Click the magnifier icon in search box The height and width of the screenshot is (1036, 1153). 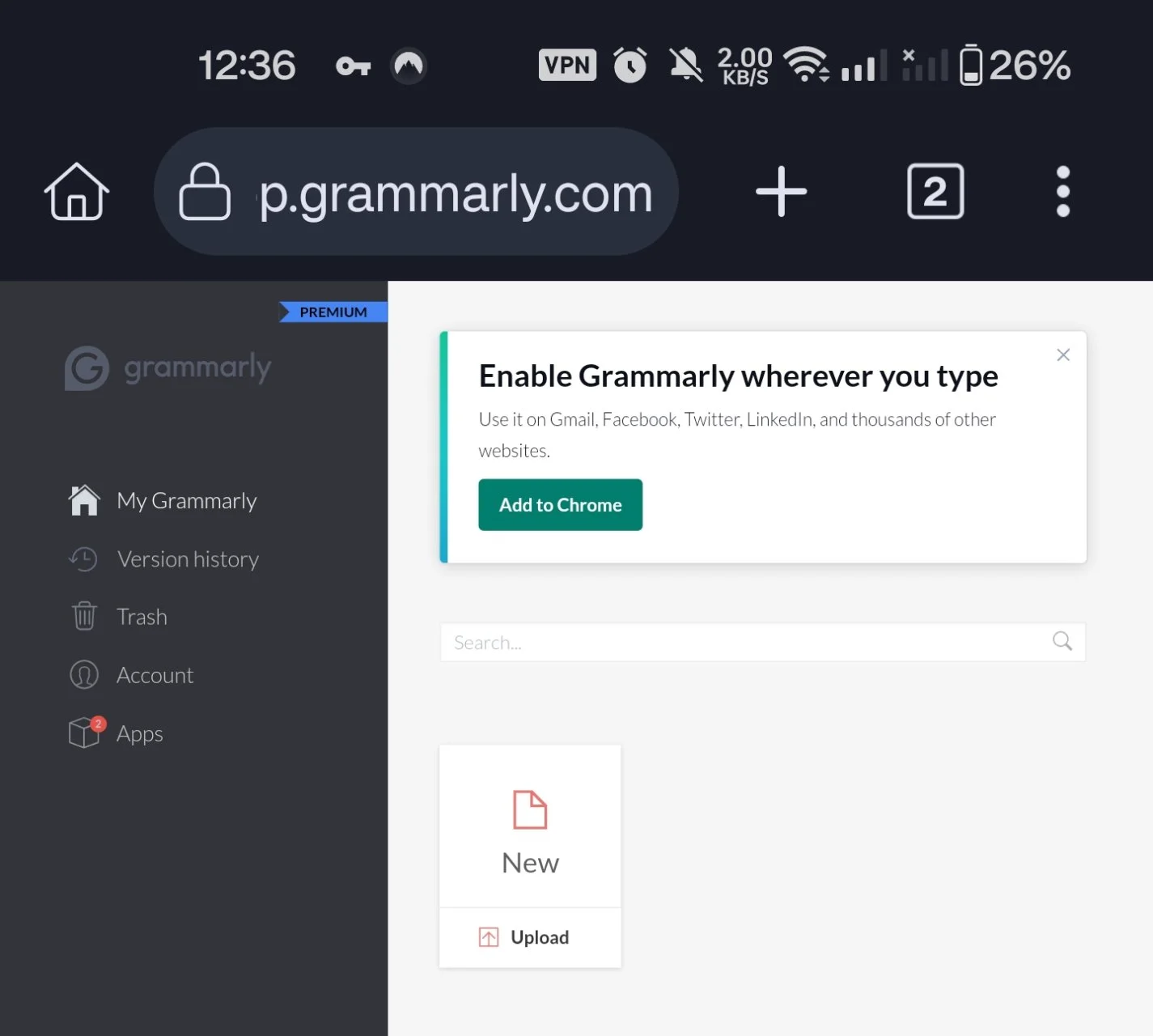1062,642
